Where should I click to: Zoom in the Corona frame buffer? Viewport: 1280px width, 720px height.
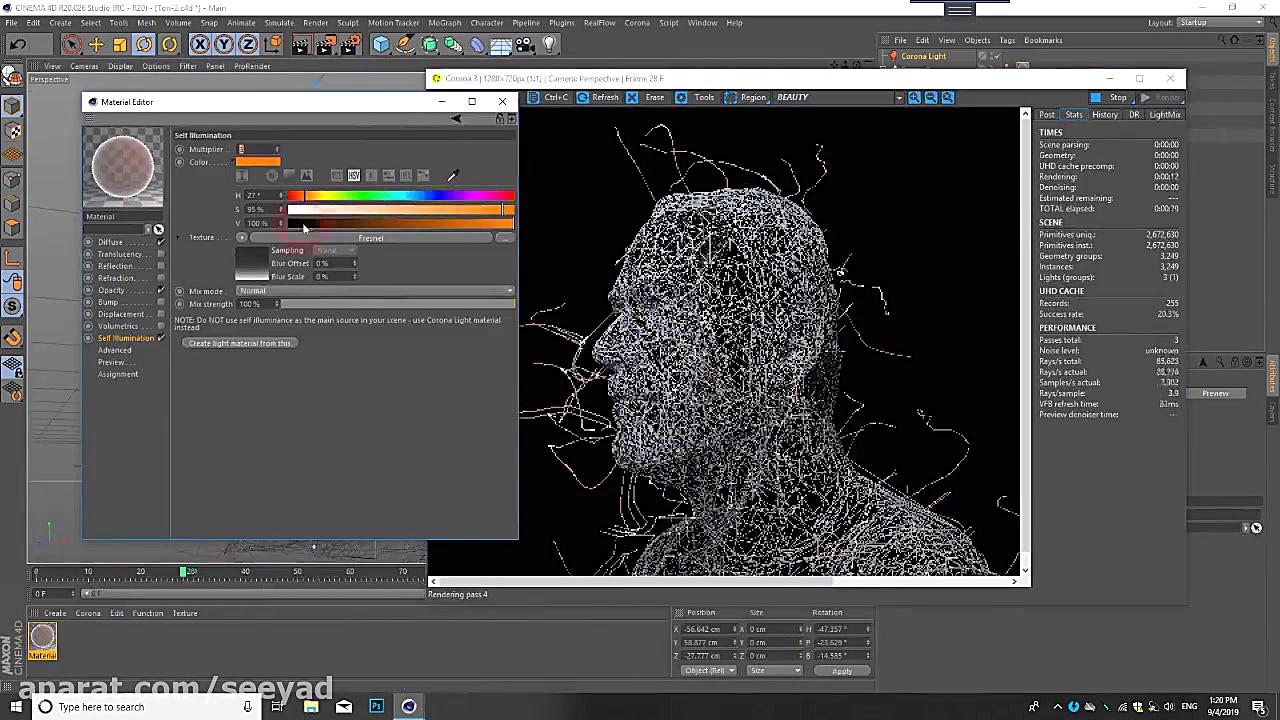point(915,97)
